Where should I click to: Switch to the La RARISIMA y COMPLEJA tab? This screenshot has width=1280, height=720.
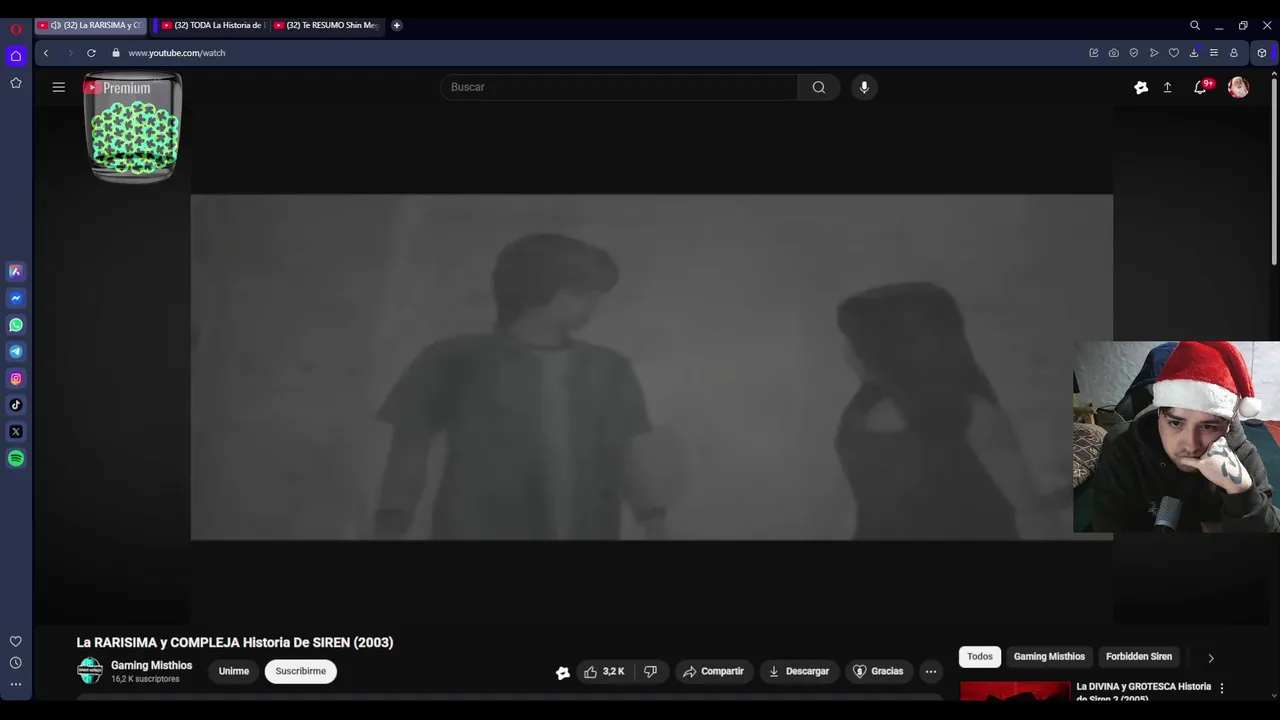pos(91,25)
